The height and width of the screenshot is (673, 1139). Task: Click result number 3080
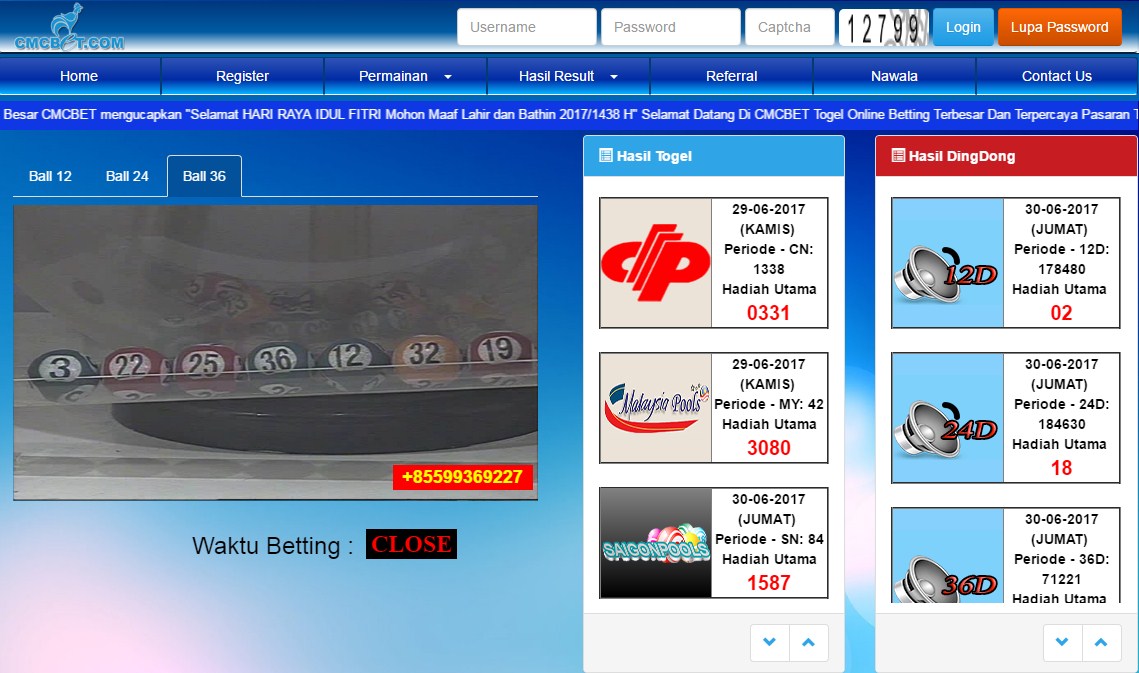[769, 448]
